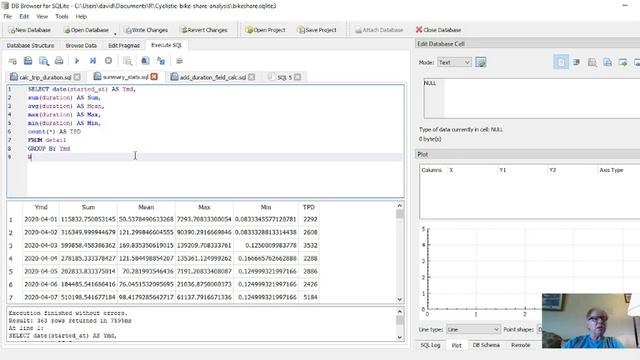Screen dimensions: 640x360
Task: Click New Database button
Action: 29,30
